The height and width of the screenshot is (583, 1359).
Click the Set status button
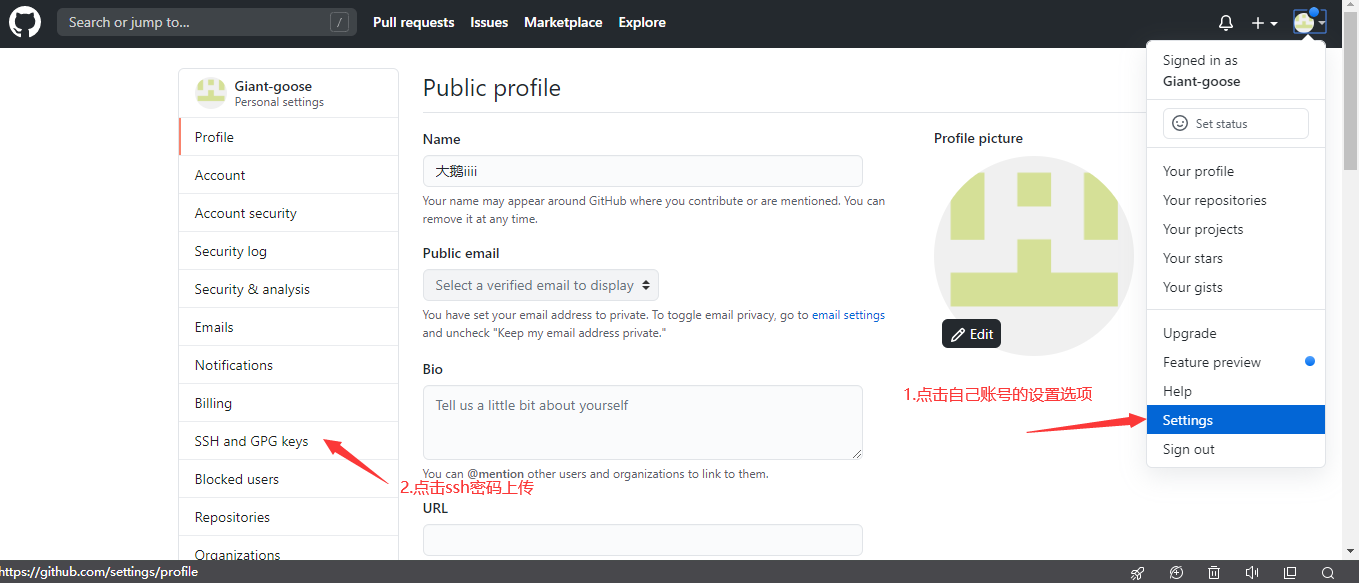tap(1236, 123)
